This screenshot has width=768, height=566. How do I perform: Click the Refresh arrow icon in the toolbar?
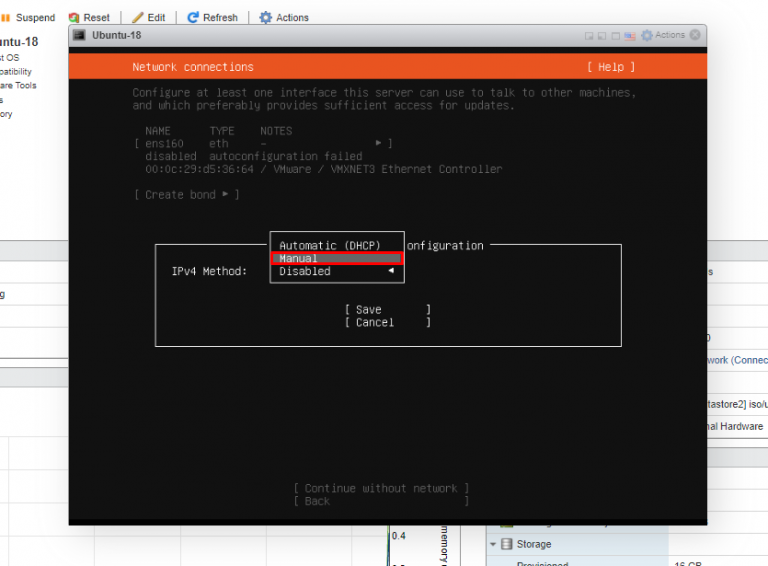(x=193, y=18)
